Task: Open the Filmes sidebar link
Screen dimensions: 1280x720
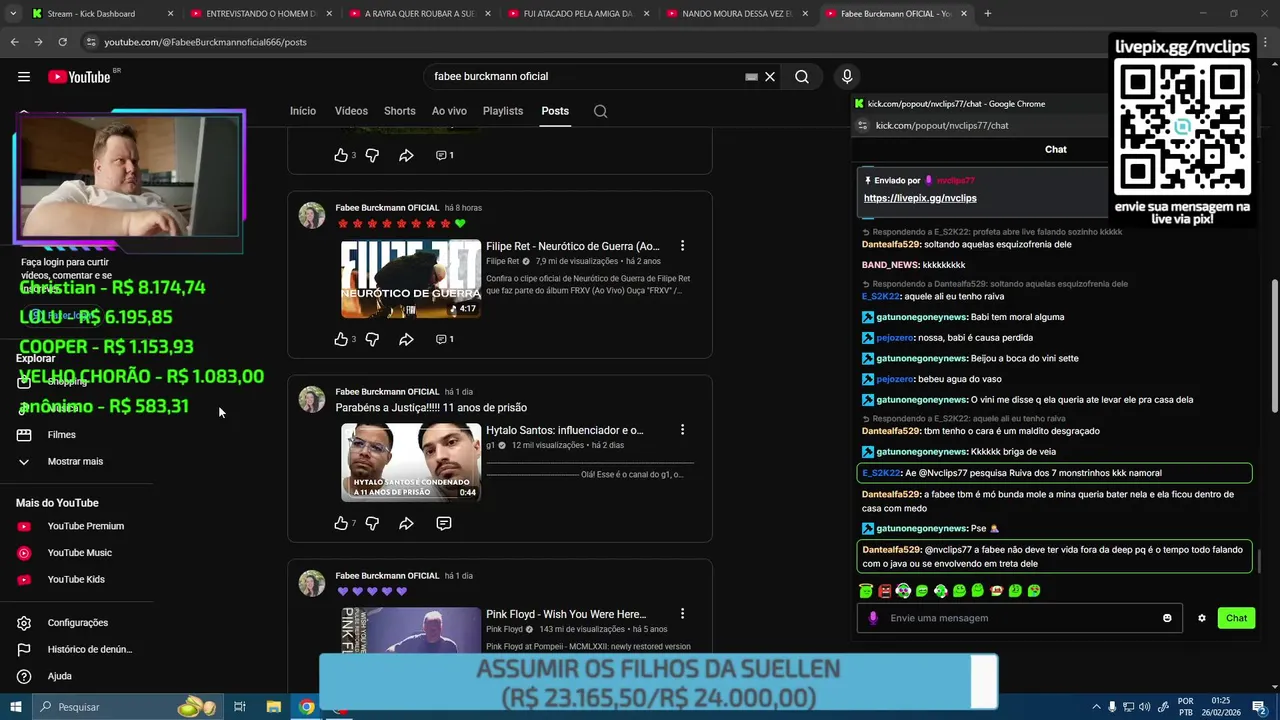Action: pos(61,435)
